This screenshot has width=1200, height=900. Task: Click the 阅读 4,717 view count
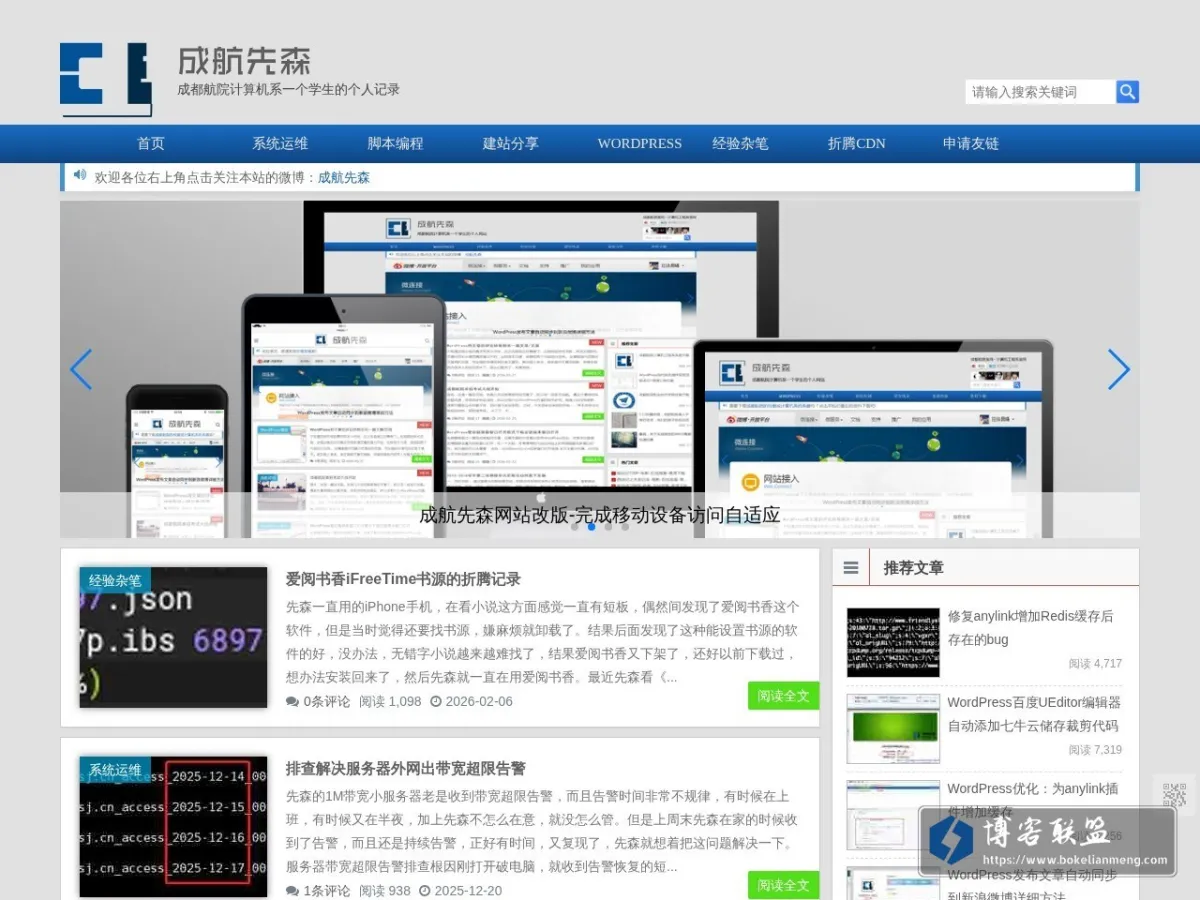pyautogui.click(x=1095, y=663)
